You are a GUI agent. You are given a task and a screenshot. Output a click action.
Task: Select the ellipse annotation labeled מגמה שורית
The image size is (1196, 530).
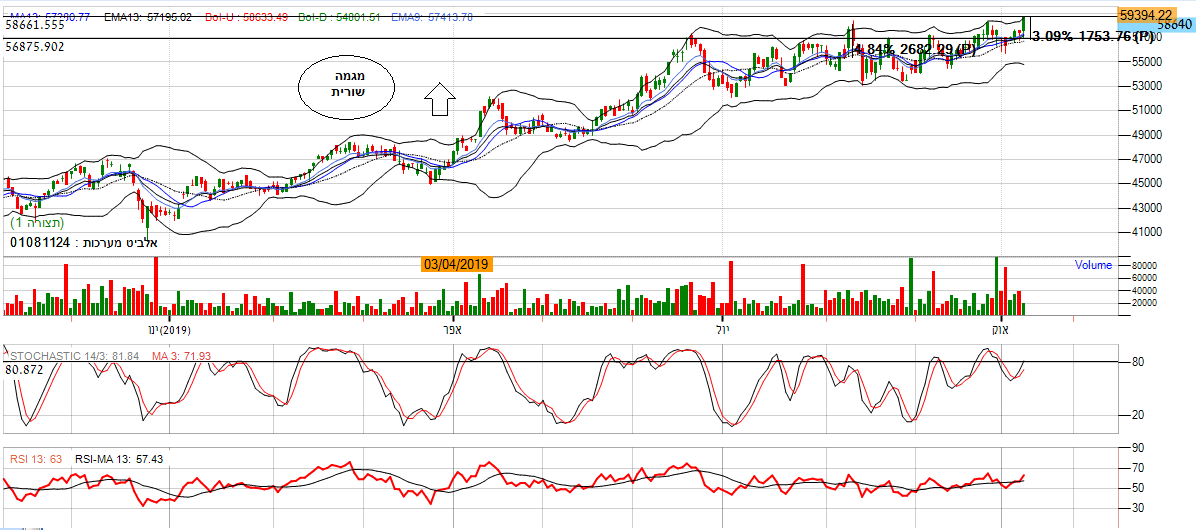point(347,84)
